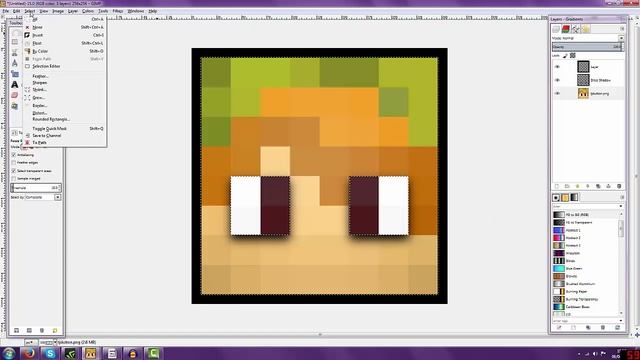Click the delete layer icon

point(619,186)
